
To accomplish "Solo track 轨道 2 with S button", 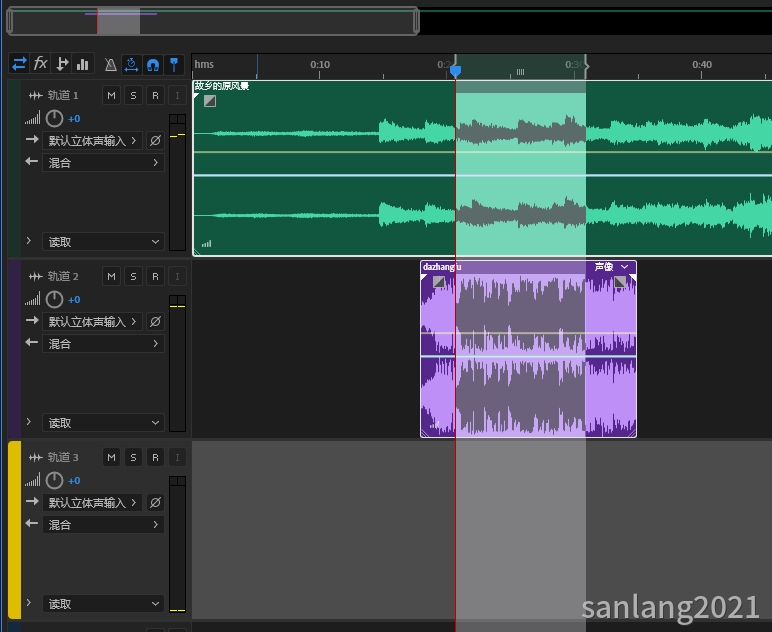I will click(133, 276).
